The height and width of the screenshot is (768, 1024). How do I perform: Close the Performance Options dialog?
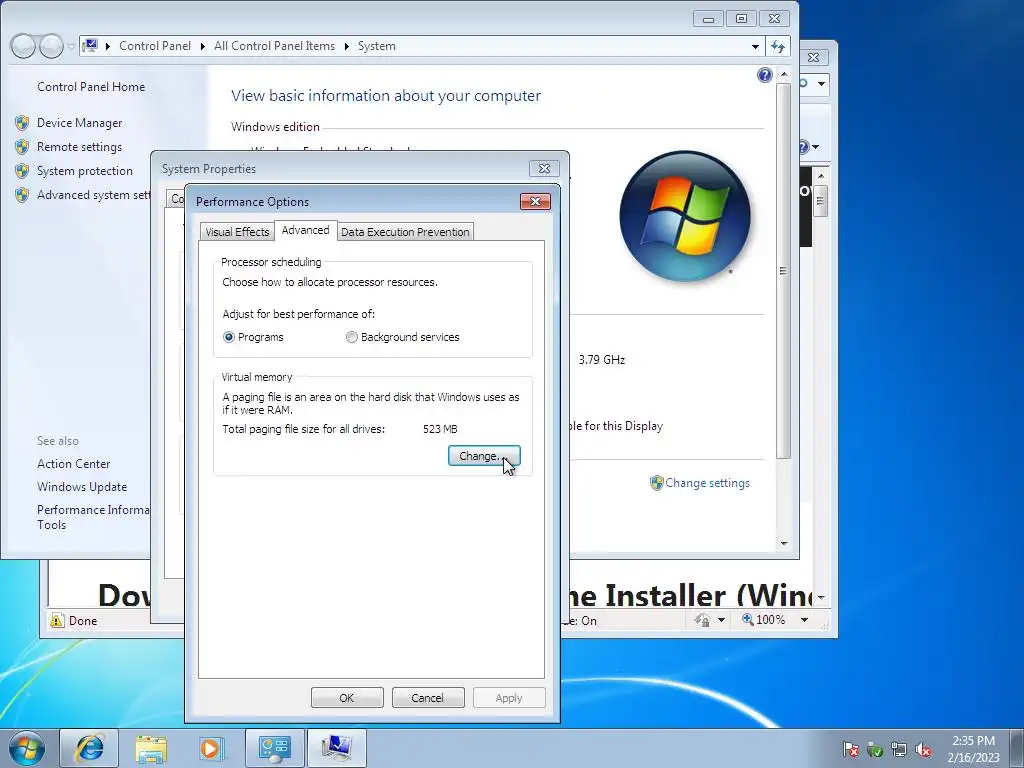(x=536, y=201)
